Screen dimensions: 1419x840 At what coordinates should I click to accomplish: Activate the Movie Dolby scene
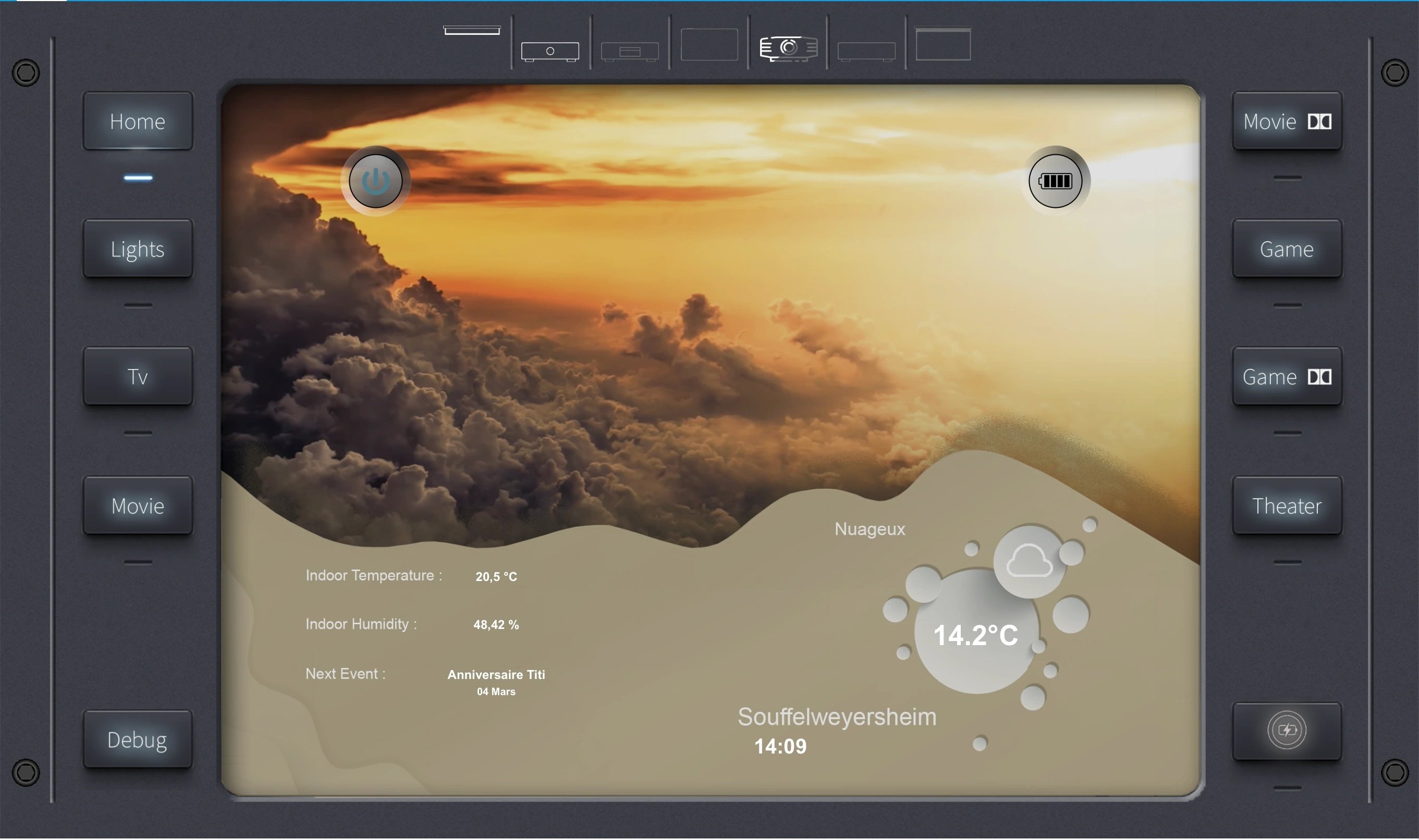(1287, 122)
